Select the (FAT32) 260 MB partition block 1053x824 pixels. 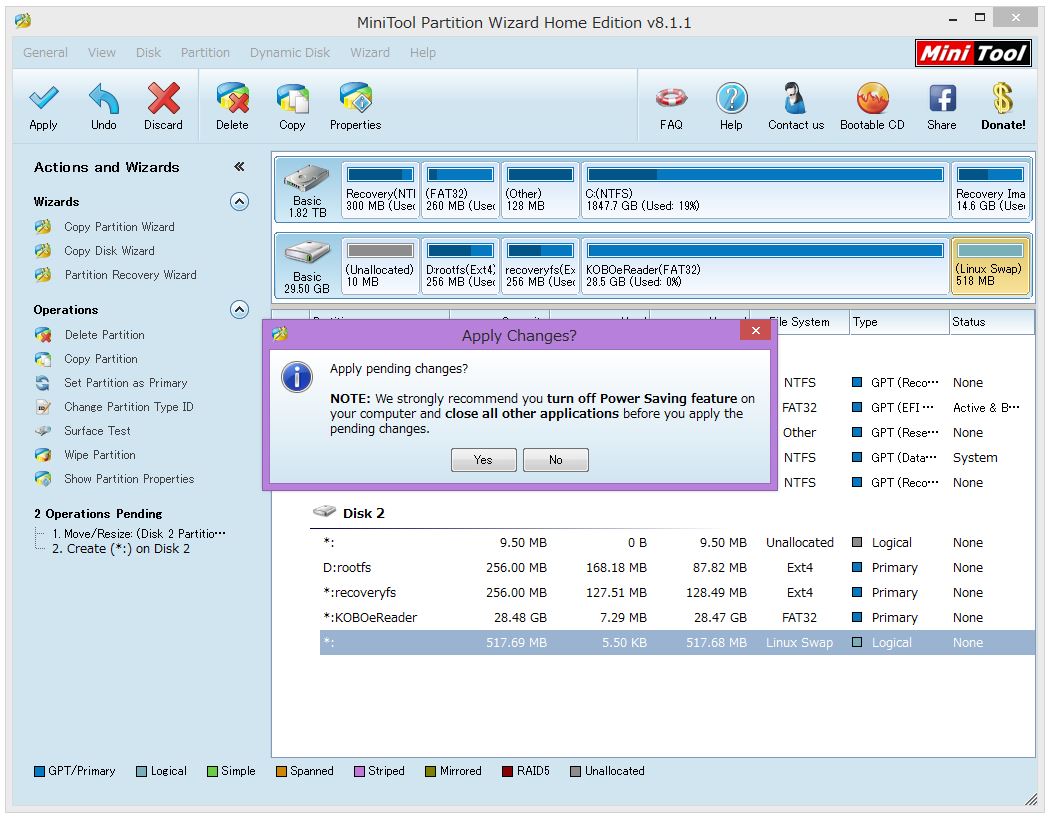pyautogui.click(x=461, y=190)
